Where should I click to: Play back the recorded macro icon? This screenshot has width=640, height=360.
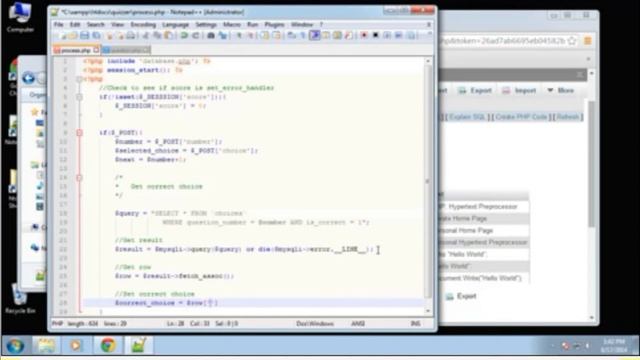pyautogui.click(x=387, y=36)
